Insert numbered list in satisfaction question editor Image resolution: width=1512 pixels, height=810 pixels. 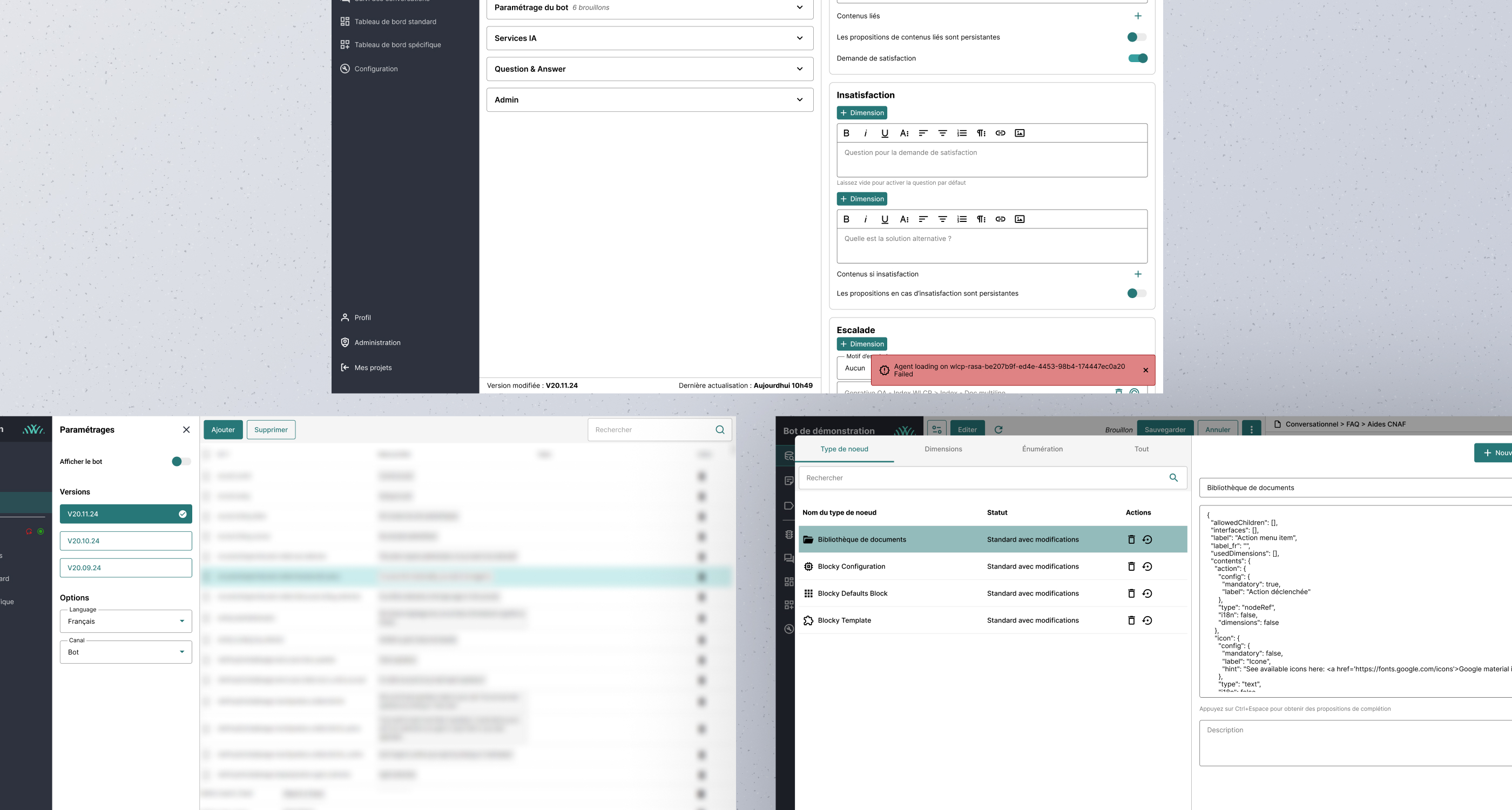coord(961,133)
